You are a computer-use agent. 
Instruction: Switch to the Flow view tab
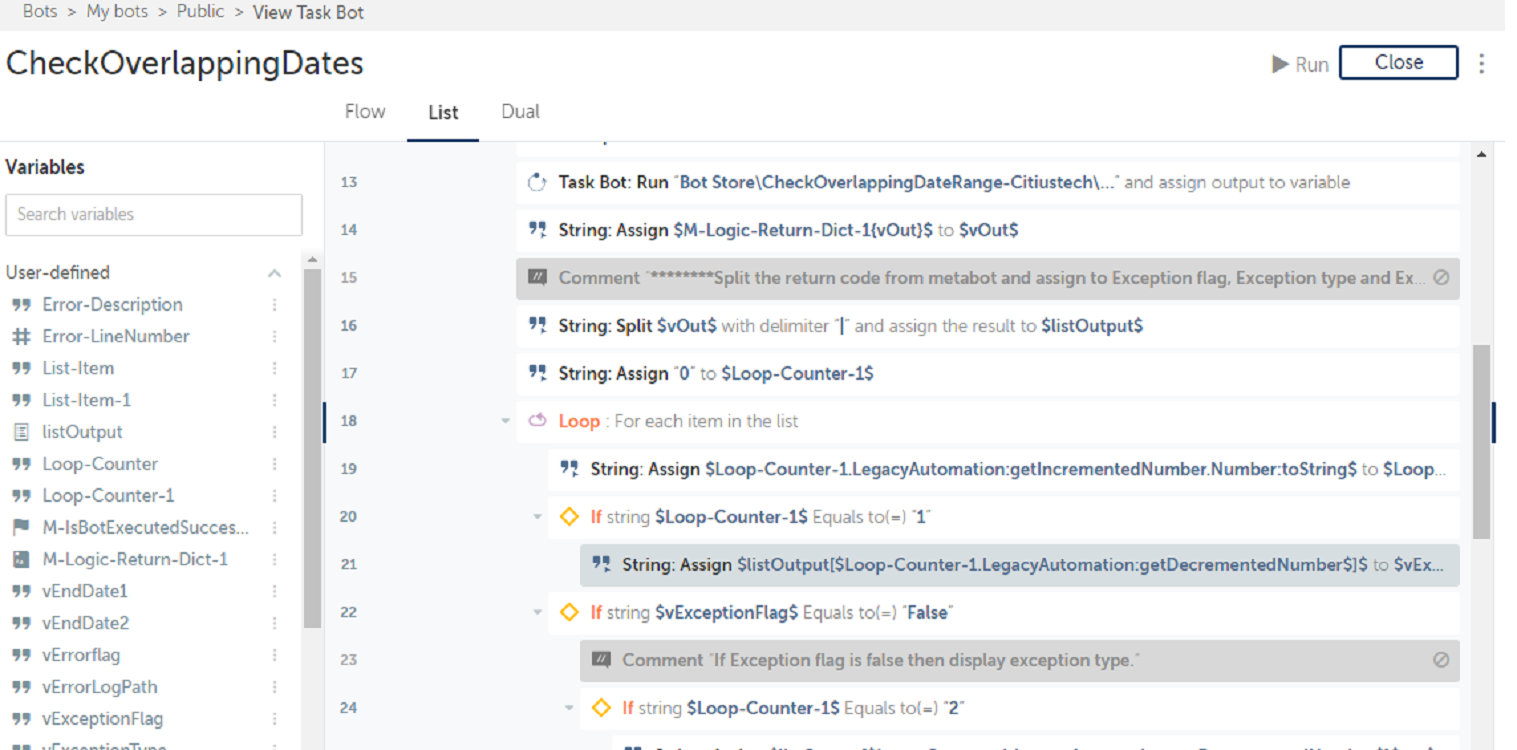pyautogui.click(x=365, y=112)
